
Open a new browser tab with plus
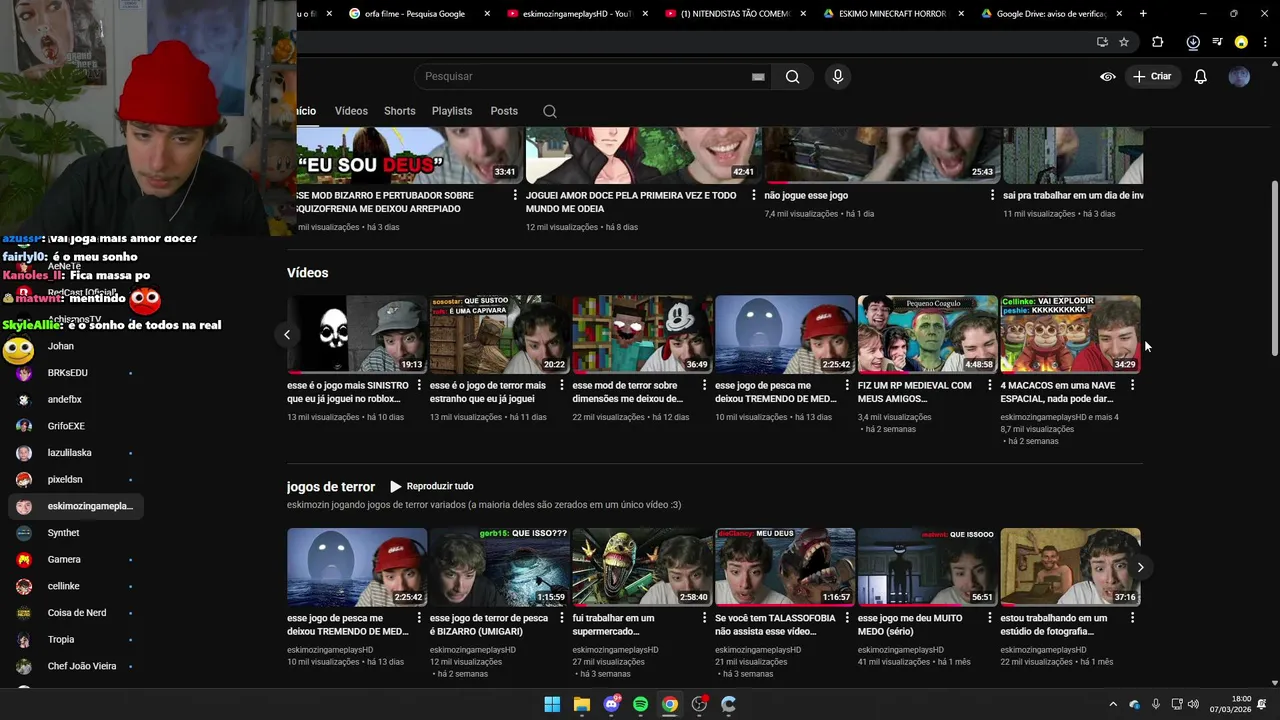[x=1143, y=14]
